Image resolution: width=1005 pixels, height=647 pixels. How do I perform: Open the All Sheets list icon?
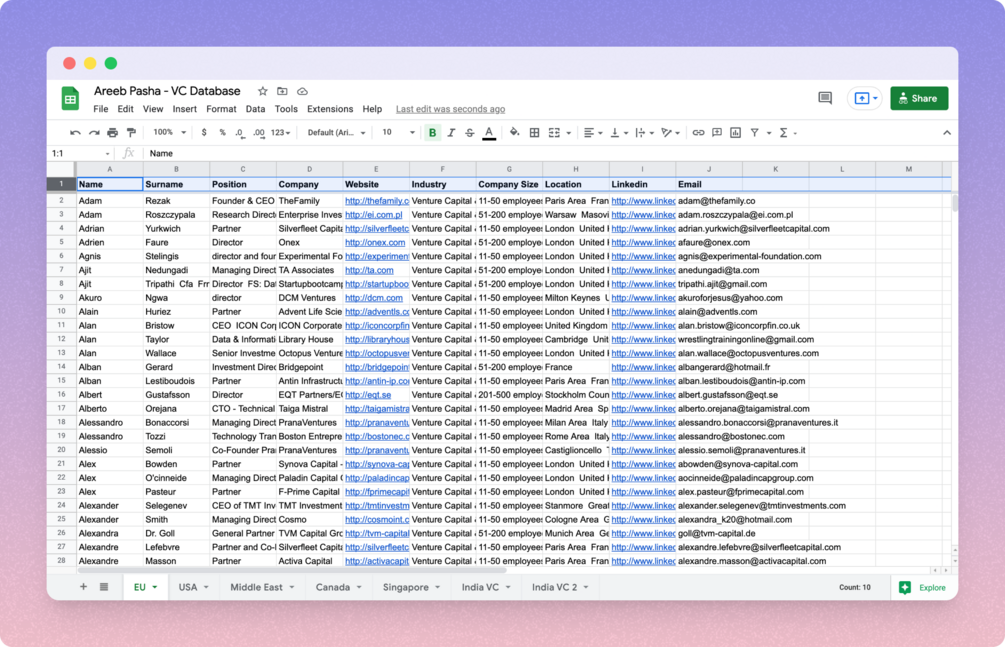[x=104, y=587]
